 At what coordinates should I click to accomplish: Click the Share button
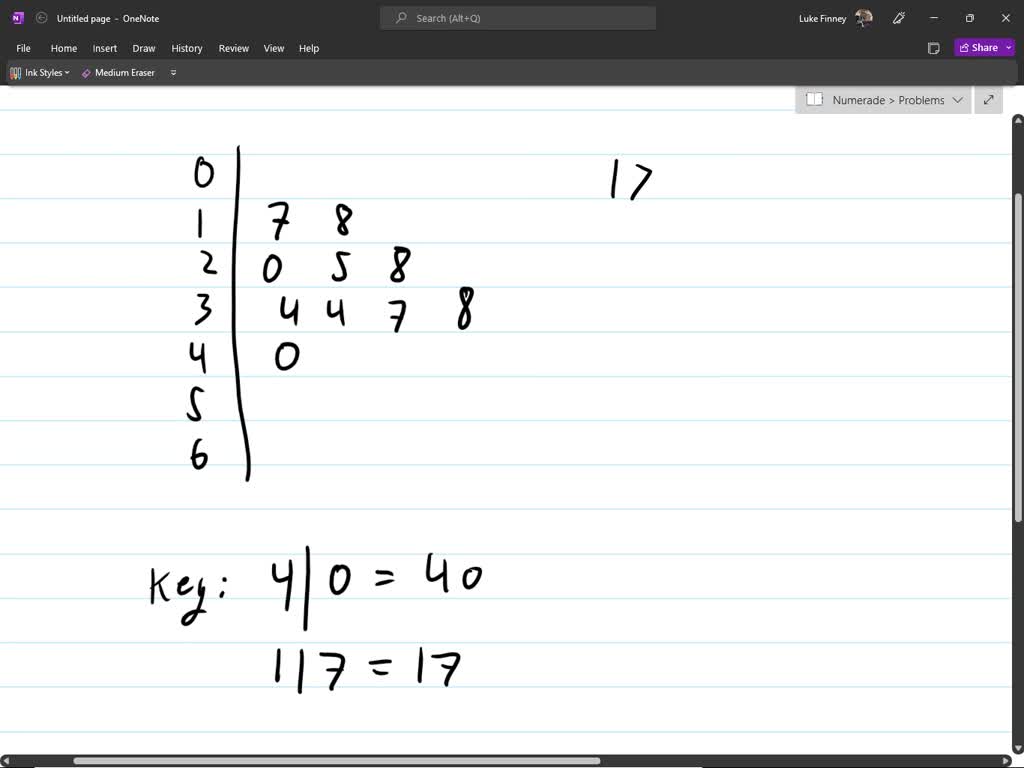tap(978, 48)
